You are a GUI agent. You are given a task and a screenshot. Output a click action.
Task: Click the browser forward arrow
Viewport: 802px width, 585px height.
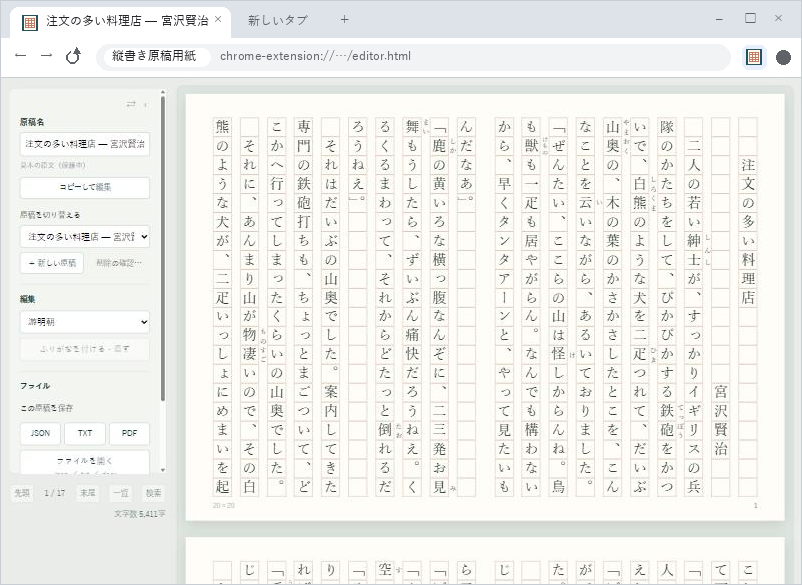click(47, 56)
